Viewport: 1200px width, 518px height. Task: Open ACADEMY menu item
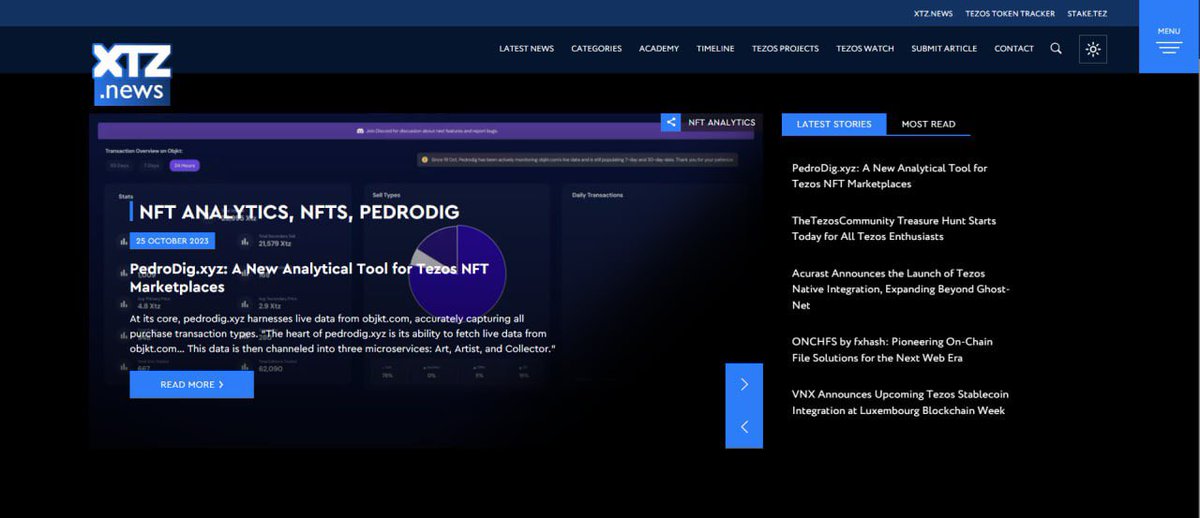659,48
